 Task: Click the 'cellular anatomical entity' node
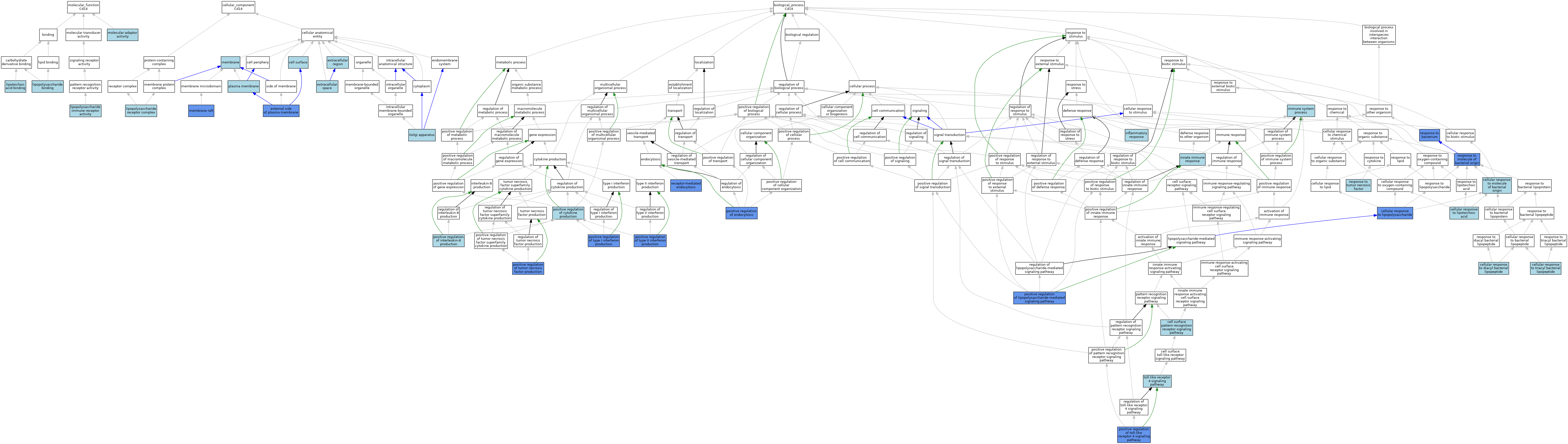point(318,35)
